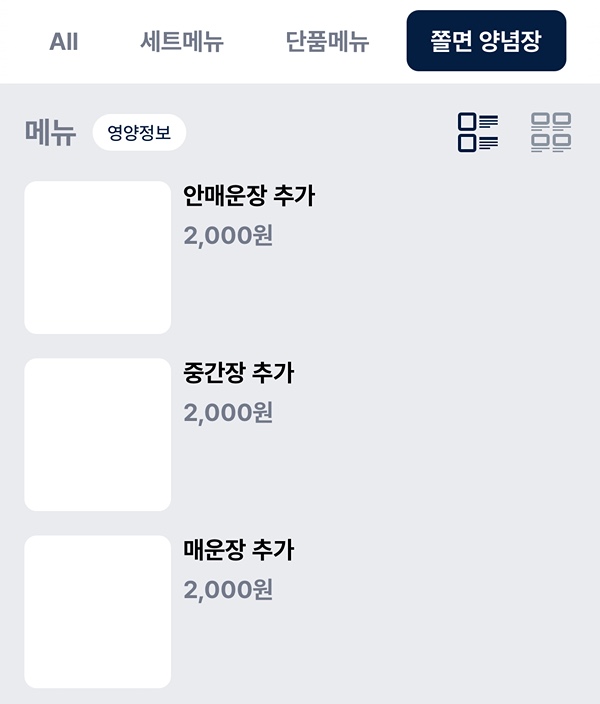
Task: Switch to list view layout
Action: click(478, 132)
